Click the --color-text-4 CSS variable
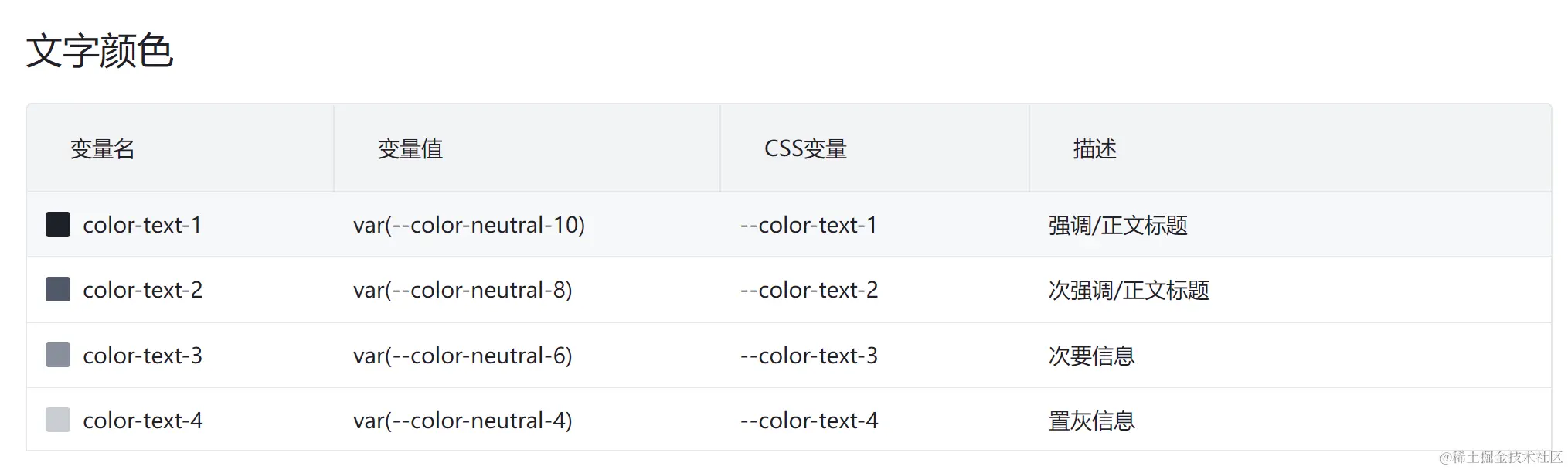Viewport: 1568px width, 470px height. [x=809, y=421]
